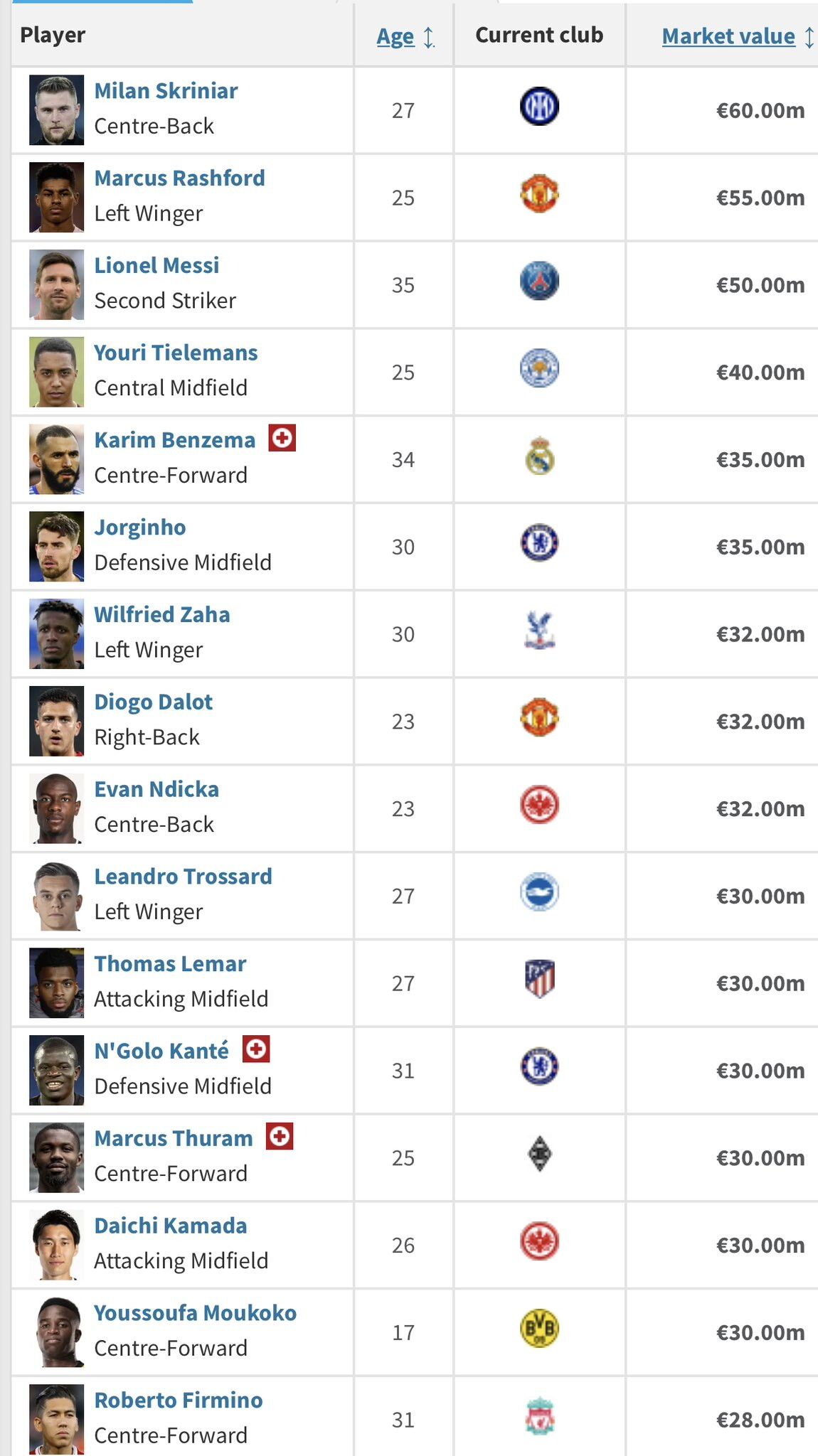818x1456 pixels.
Task: Click the Crystal Palace club crest
Action: coord(539,631)
